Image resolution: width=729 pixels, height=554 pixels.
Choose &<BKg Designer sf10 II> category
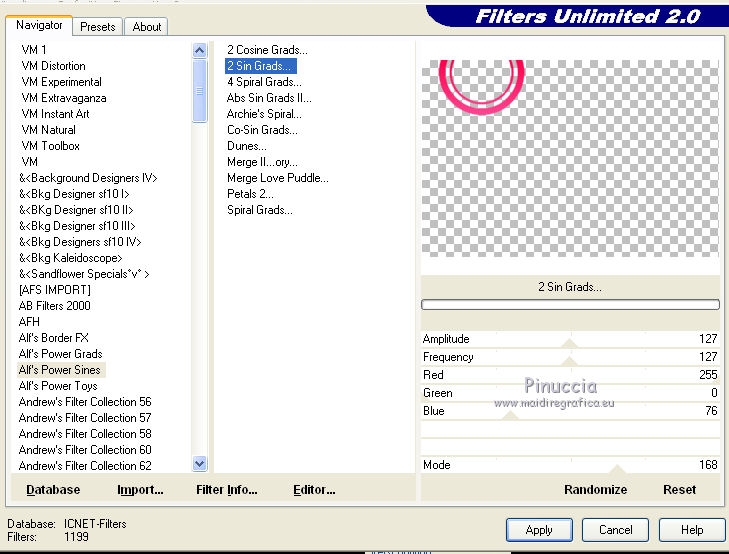[76, 210]
